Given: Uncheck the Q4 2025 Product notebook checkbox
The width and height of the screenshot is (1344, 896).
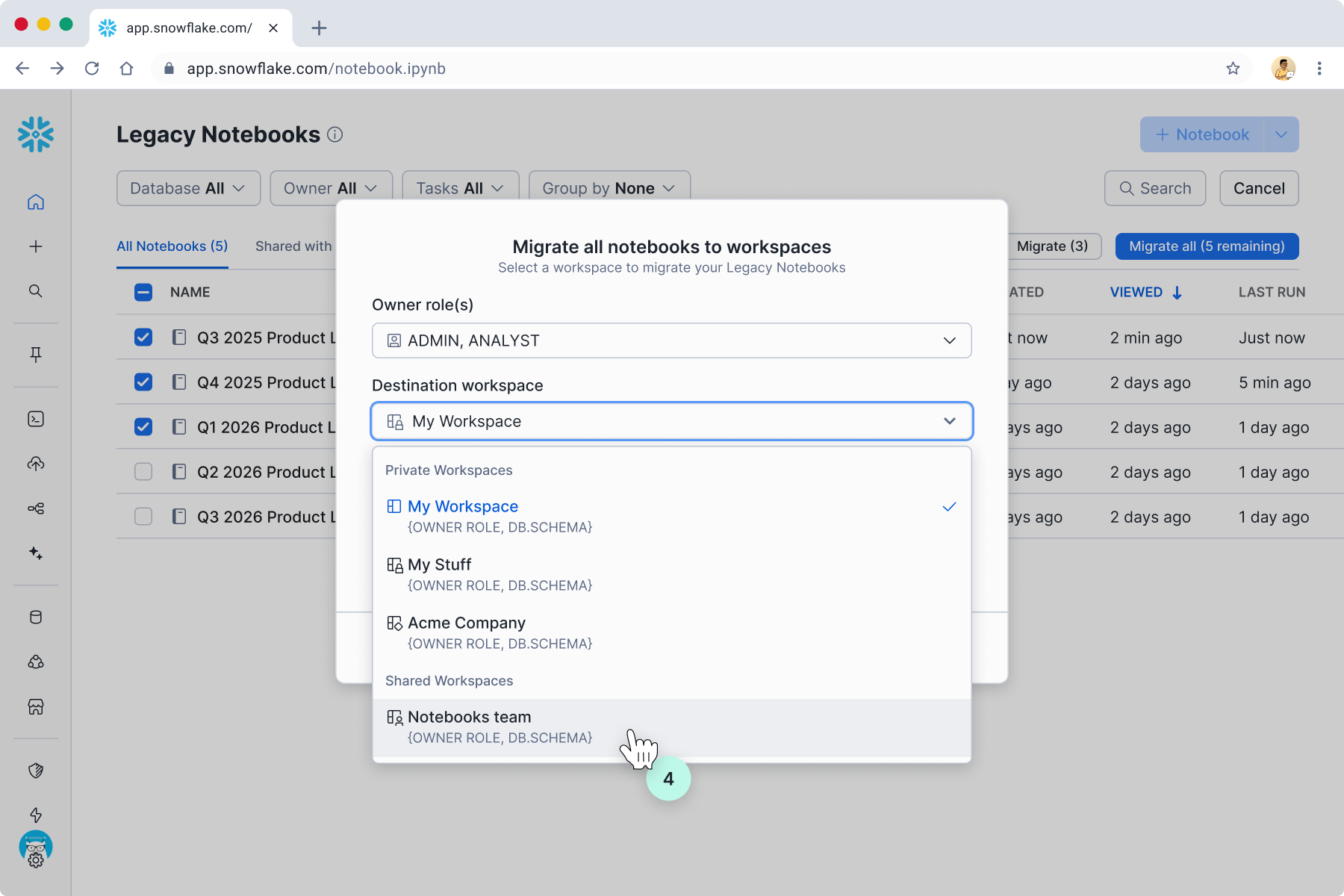Looking at the screenshot, I should pos(143,382).
